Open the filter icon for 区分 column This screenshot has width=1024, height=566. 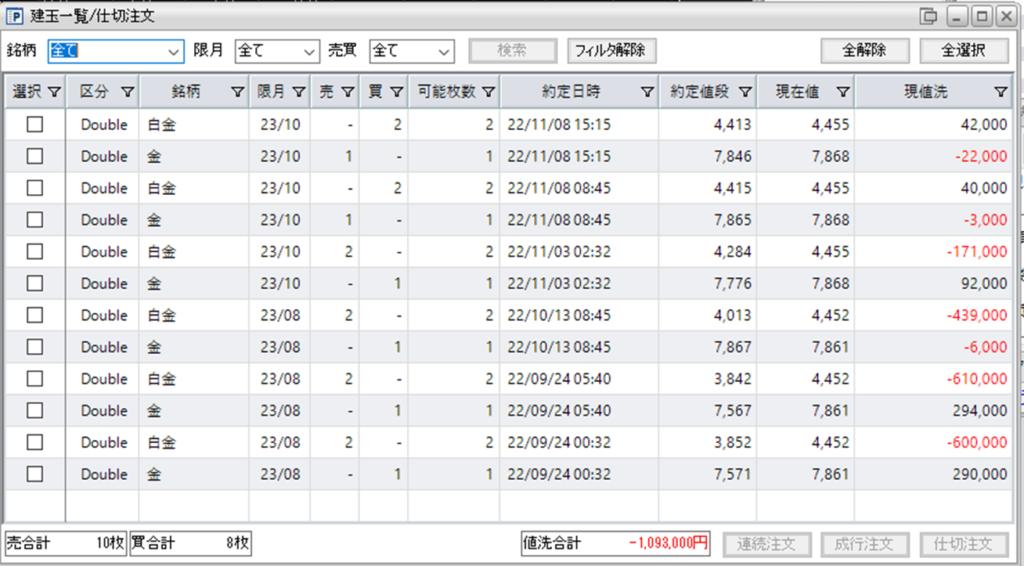coord(127,92)
